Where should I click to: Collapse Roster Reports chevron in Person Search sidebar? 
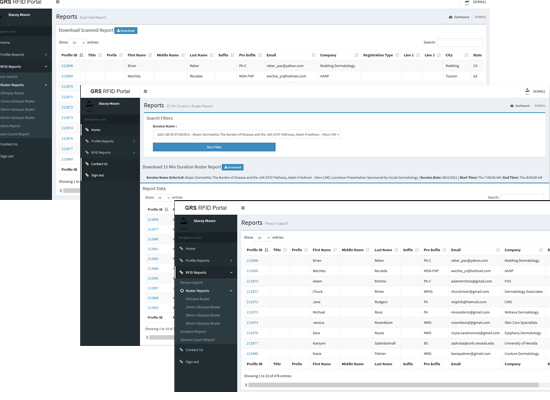point(231,291)
